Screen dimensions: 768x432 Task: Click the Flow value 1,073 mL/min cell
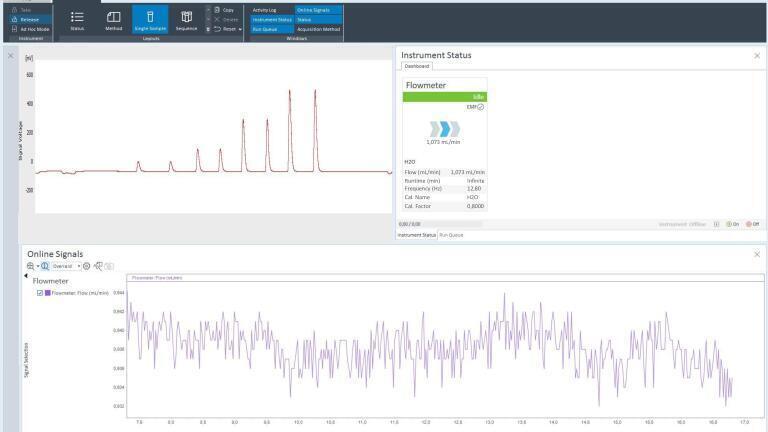(x=467, y=172)
